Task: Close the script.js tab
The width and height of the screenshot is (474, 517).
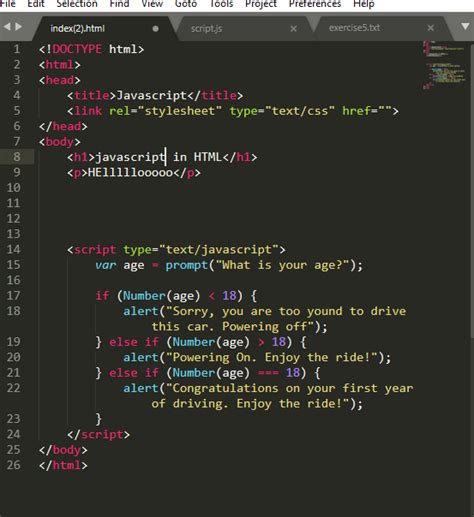Action: [x=293, y=29]
